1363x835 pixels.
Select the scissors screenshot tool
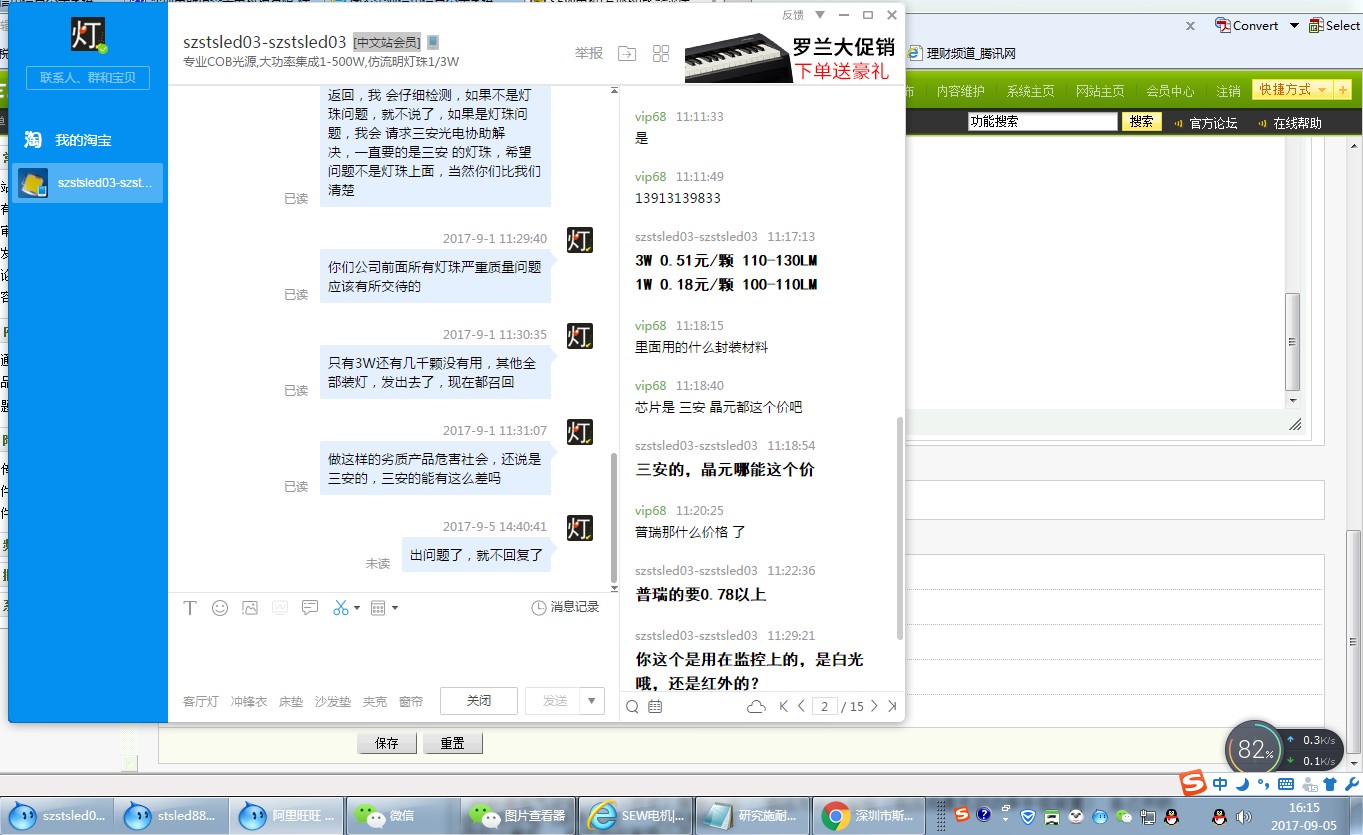pyautogui.click(x=341, y=607)
